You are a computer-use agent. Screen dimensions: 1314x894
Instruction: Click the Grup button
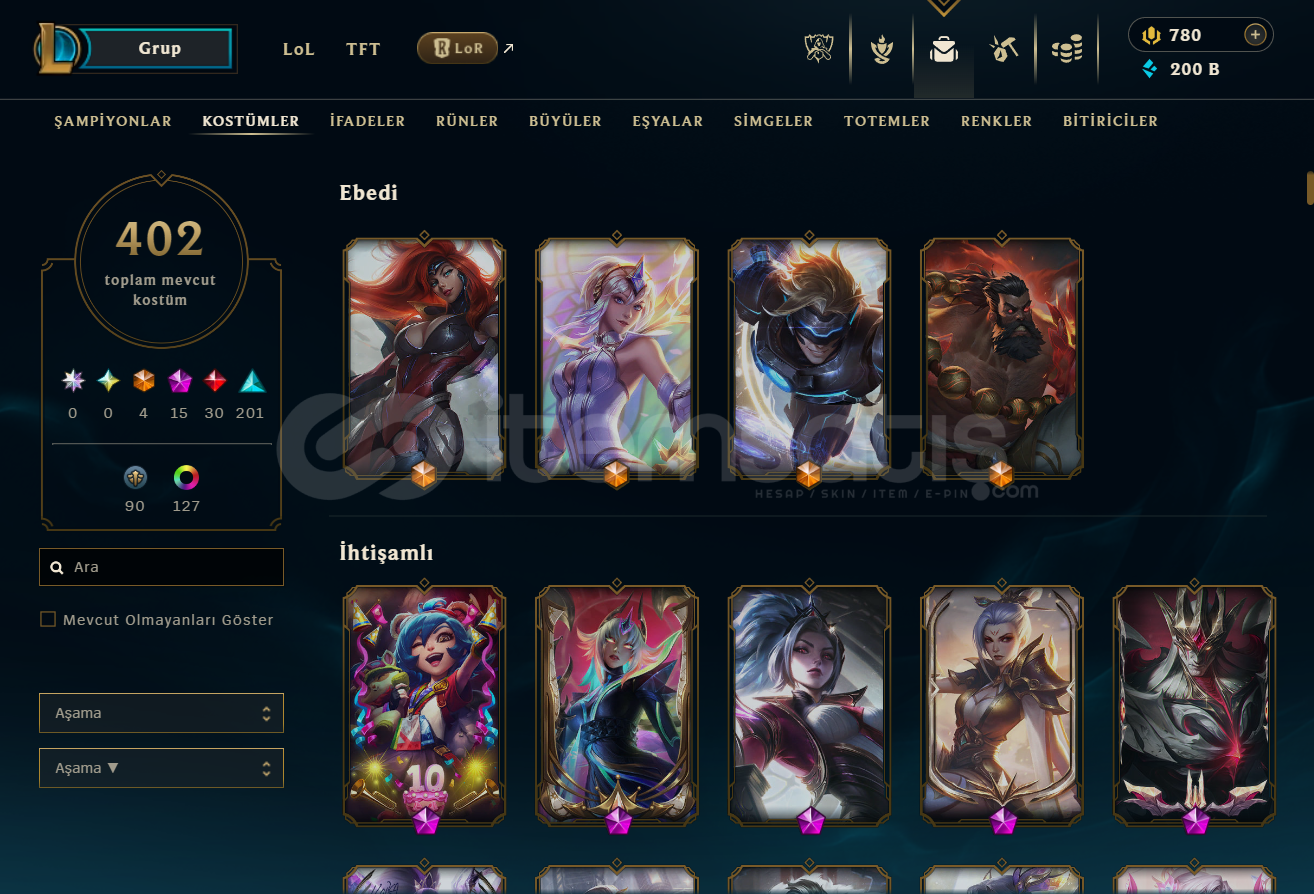(x=160, y=48)
